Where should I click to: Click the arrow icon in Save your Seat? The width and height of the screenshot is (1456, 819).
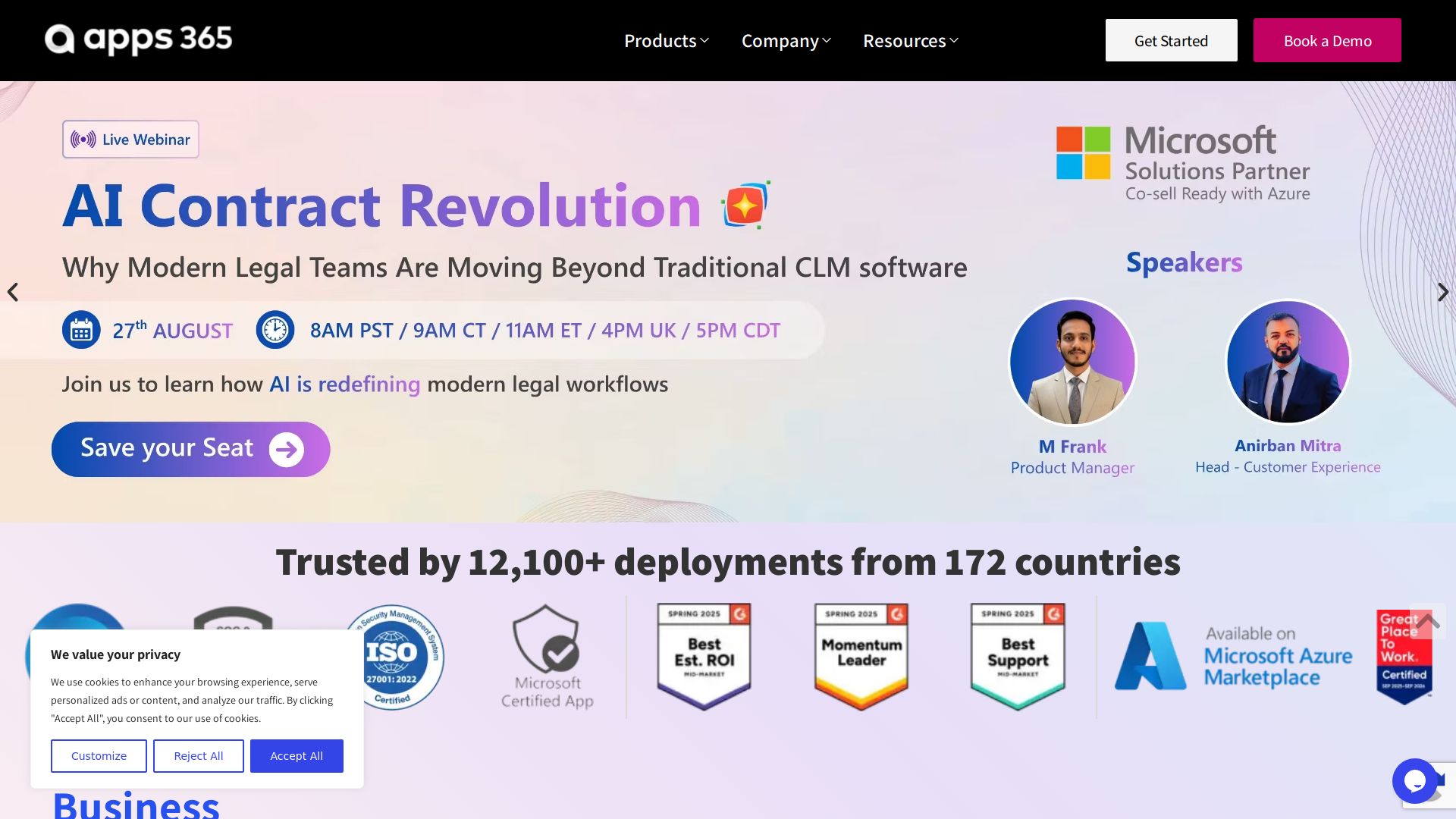pyautogui.click(x=287, y=450)
